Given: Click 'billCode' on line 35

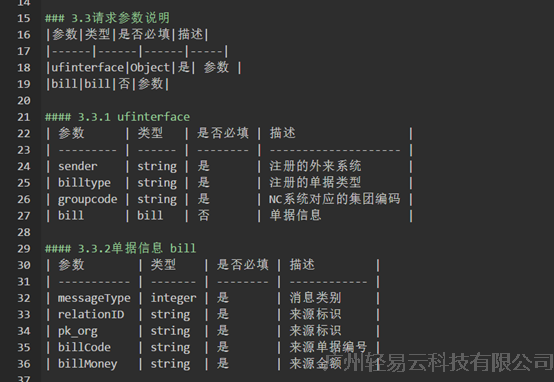Looking at the screenshot, I should (x=84, y=347).
